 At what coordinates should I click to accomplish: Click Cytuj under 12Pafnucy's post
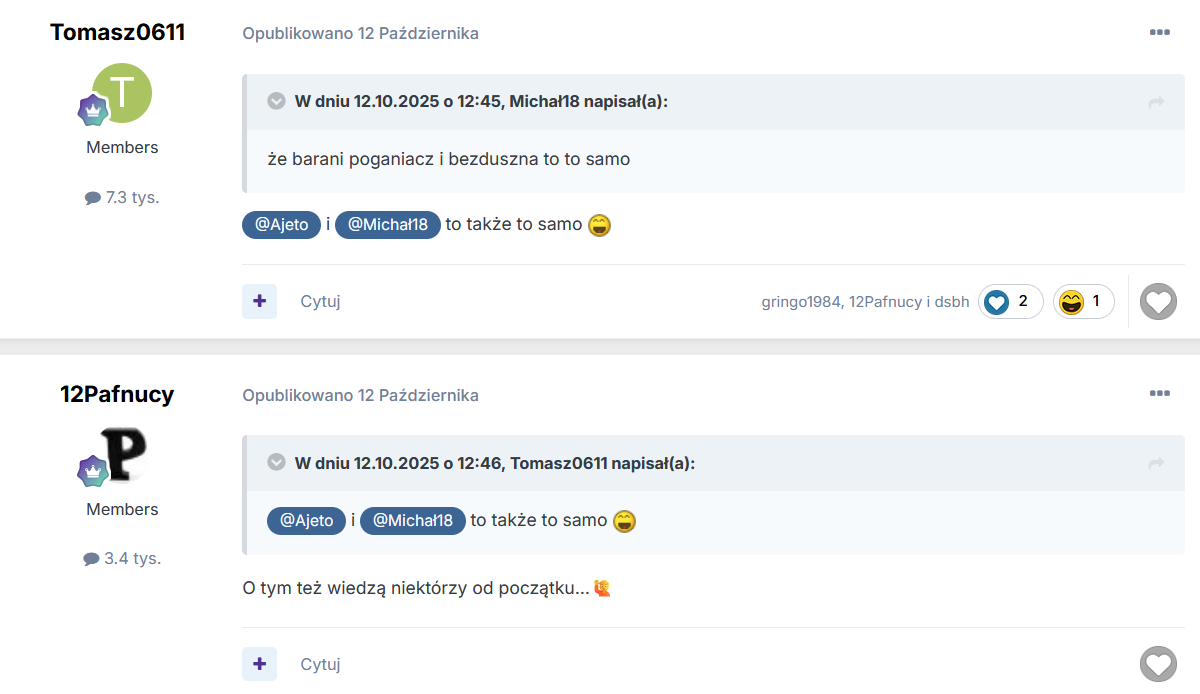click(x=321, y=663)
